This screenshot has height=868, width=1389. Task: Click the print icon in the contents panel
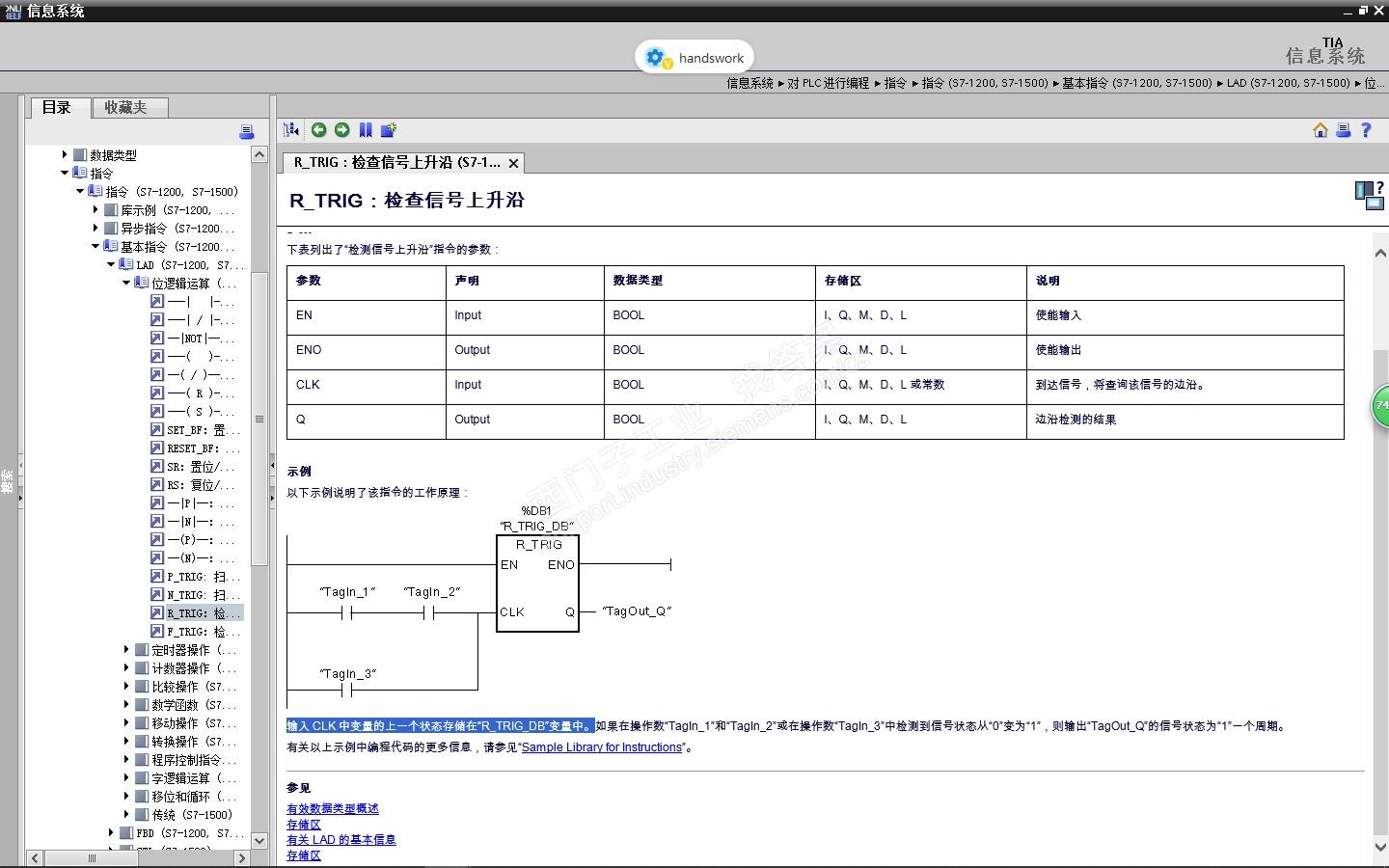click(246, 132)
